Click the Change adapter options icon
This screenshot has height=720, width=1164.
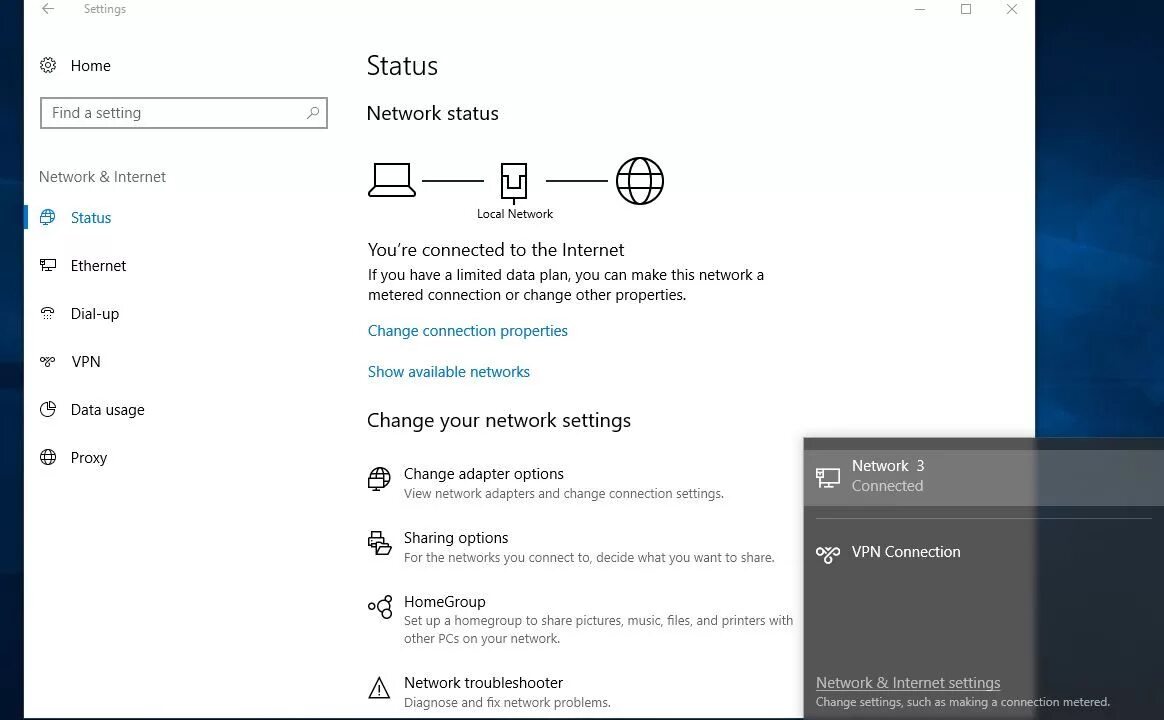(379, 479)
